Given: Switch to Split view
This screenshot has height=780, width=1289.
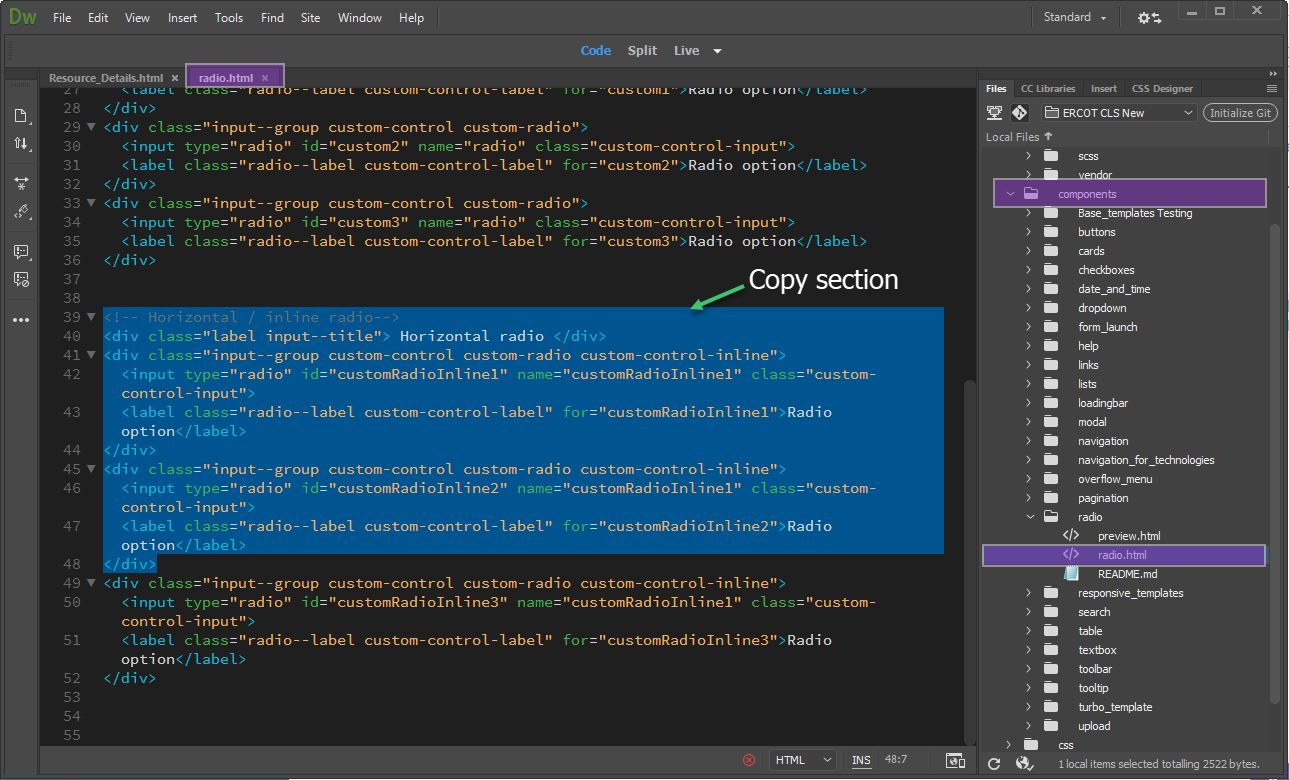Looking at the screenshot, I should coord(642,51).
